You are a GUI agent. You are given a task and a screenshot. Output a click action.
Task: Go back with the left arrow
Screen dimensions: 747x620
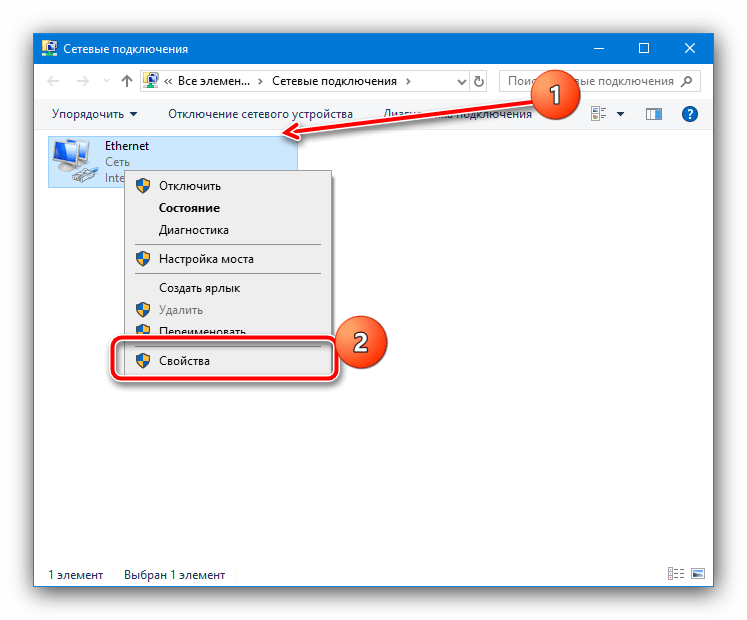tap(53, 81)
